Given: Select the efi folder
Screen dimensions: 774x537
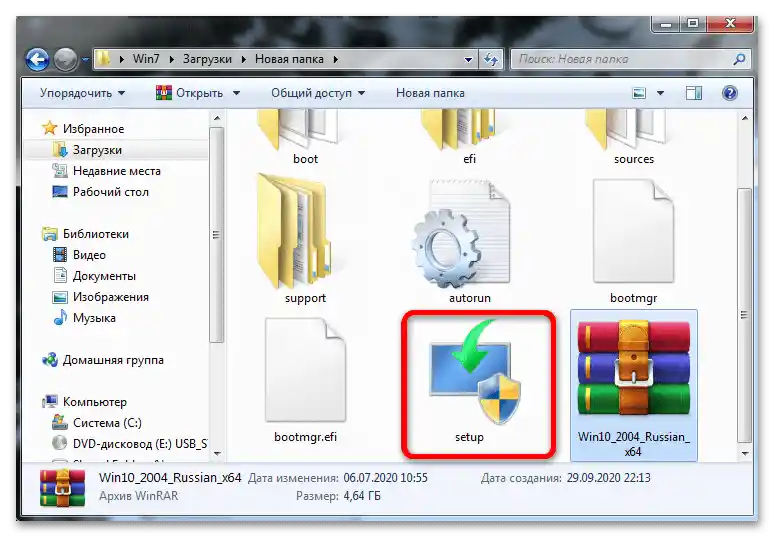Looking at the screenshot, I should (469, 138).
